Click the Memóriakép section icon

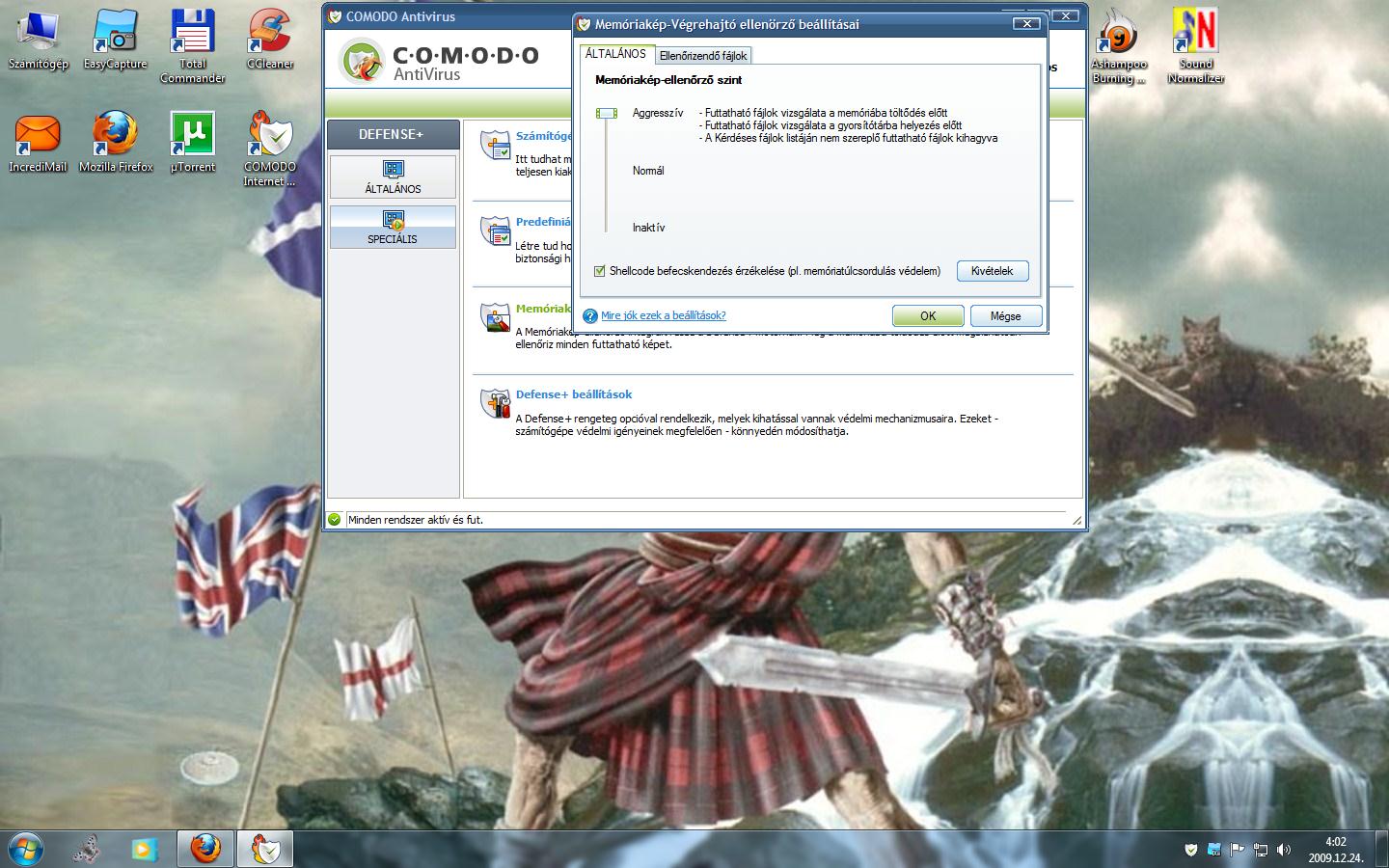(496, 317)
